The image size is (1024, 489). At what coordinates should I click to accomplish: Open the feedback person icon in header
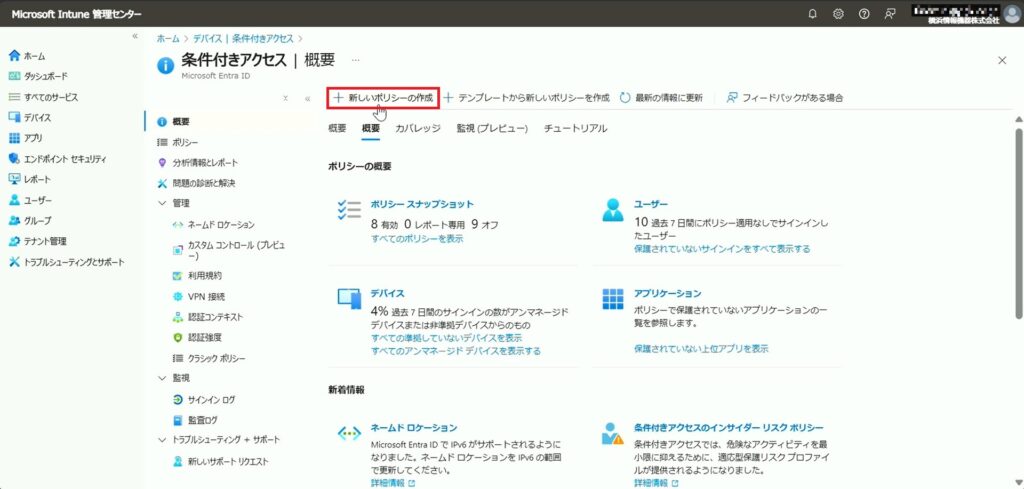889,14
